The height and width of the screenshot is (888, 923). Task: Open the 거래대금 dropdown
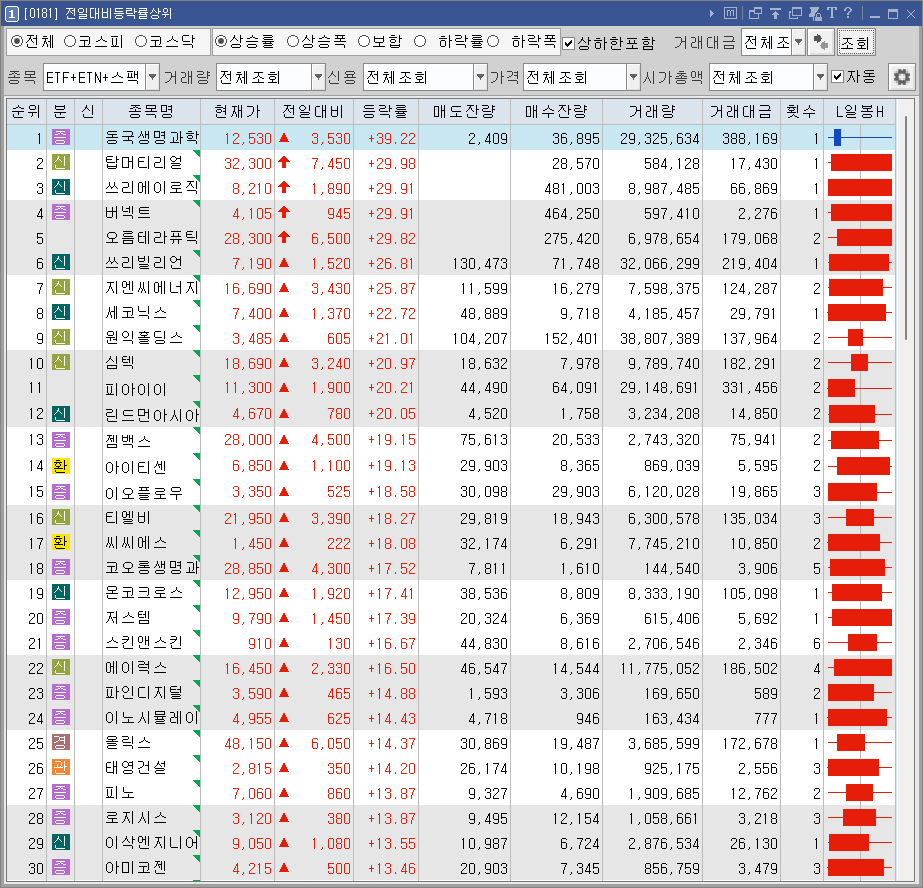pyautogui.click(x=799, y=42)
